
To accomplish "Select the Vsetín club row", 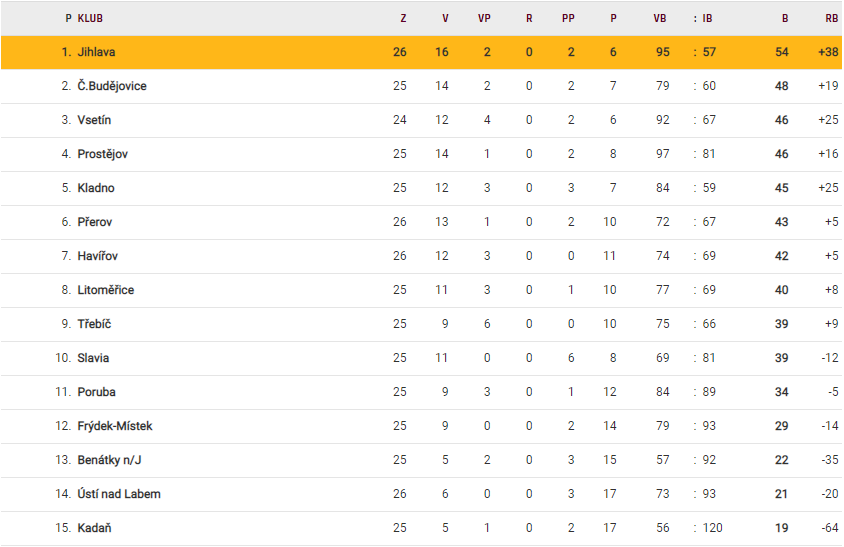I will tap(94, 120).
